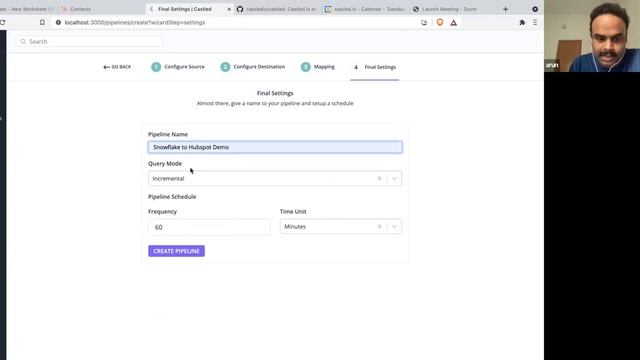
Task: Click the Minutes value in Time Unit
Action: click(x=295, y=227)
